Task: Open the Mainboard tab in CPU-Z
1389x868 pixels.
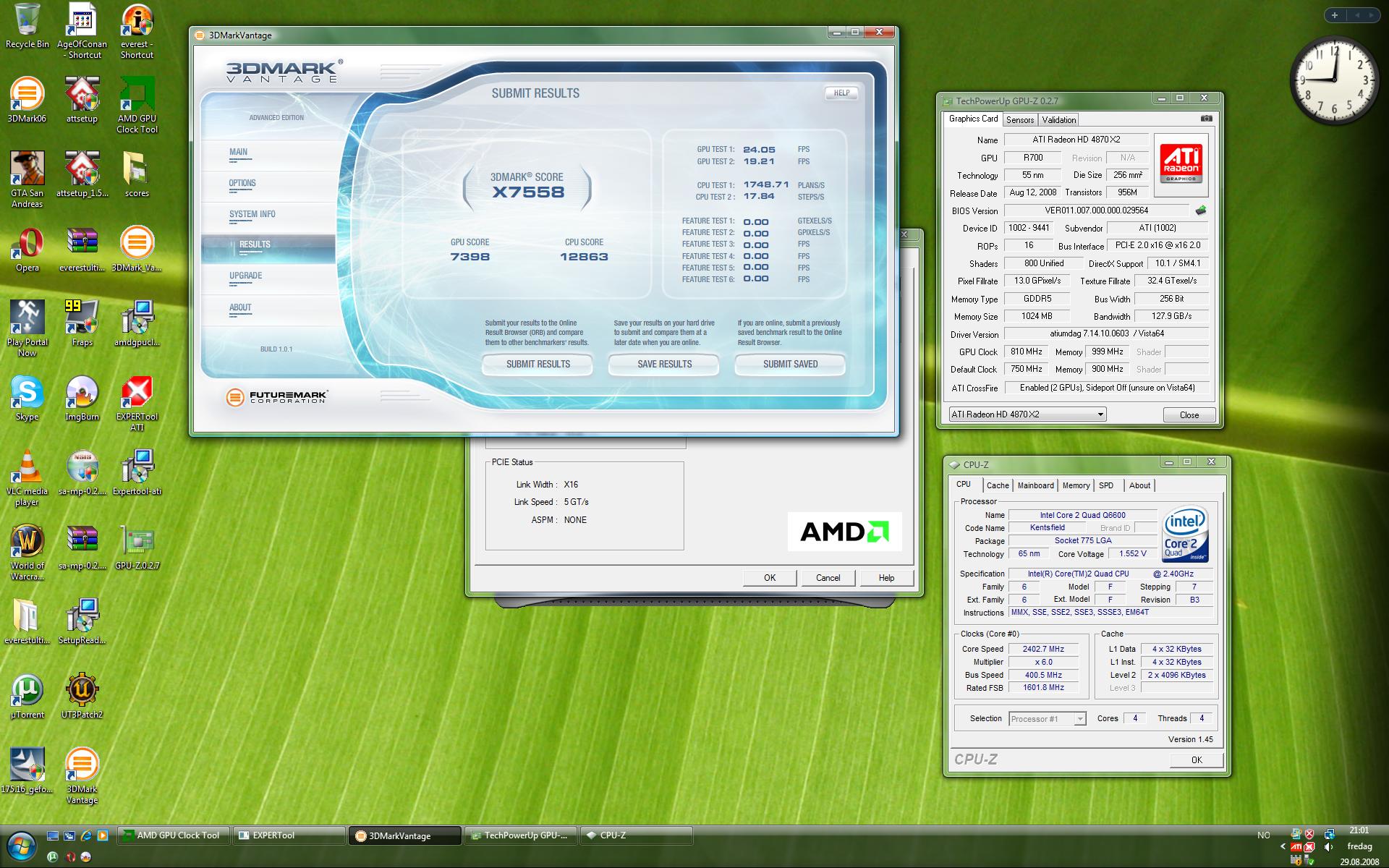Action: [x=1035, y=485]
